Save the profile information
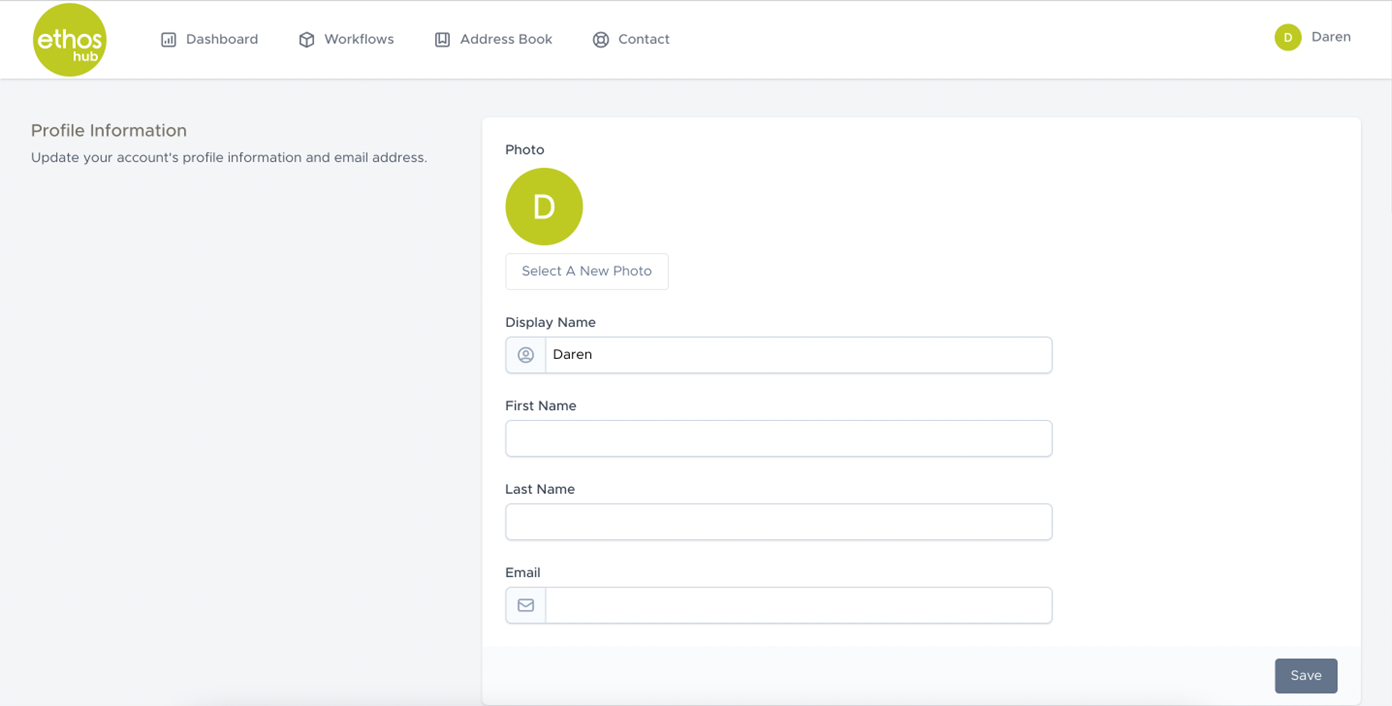Image resolution: width=1392 pixels, height=706 pixels. coord(1305,676)
